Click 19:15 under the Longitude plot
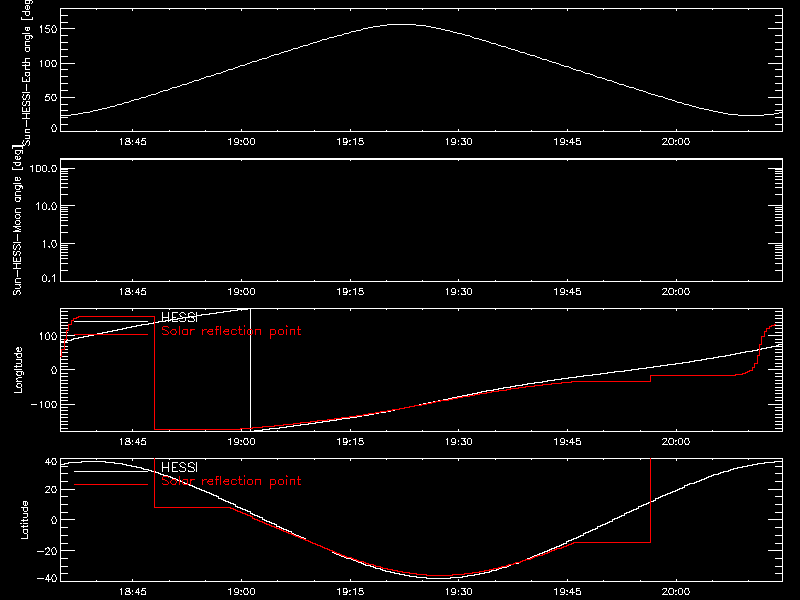 coord(350,442)
